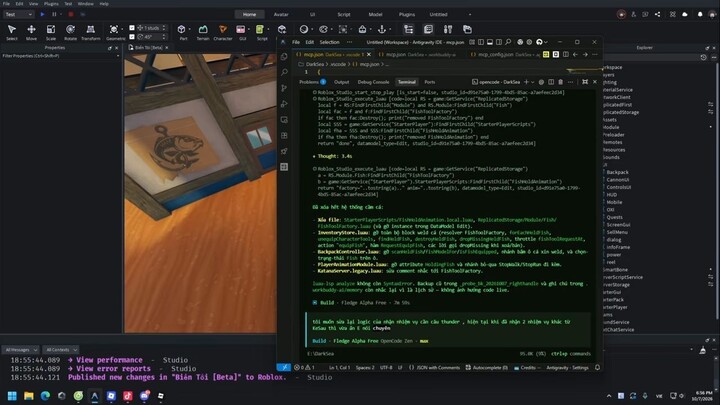The width and height of the screenshot is (720, 405).
Task: Click the JSON with Comments language mode
Action: (x=434, y=368)
